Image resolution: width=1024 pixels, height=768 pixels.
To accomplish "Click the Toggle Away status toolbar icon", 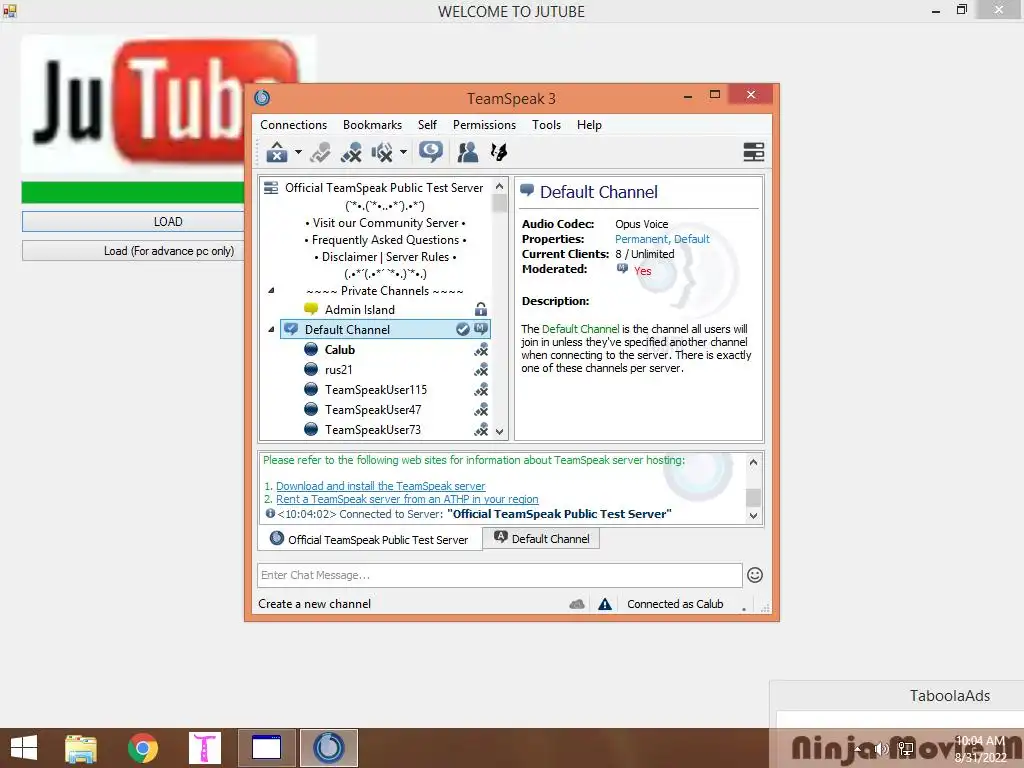I will coord(320,152).
